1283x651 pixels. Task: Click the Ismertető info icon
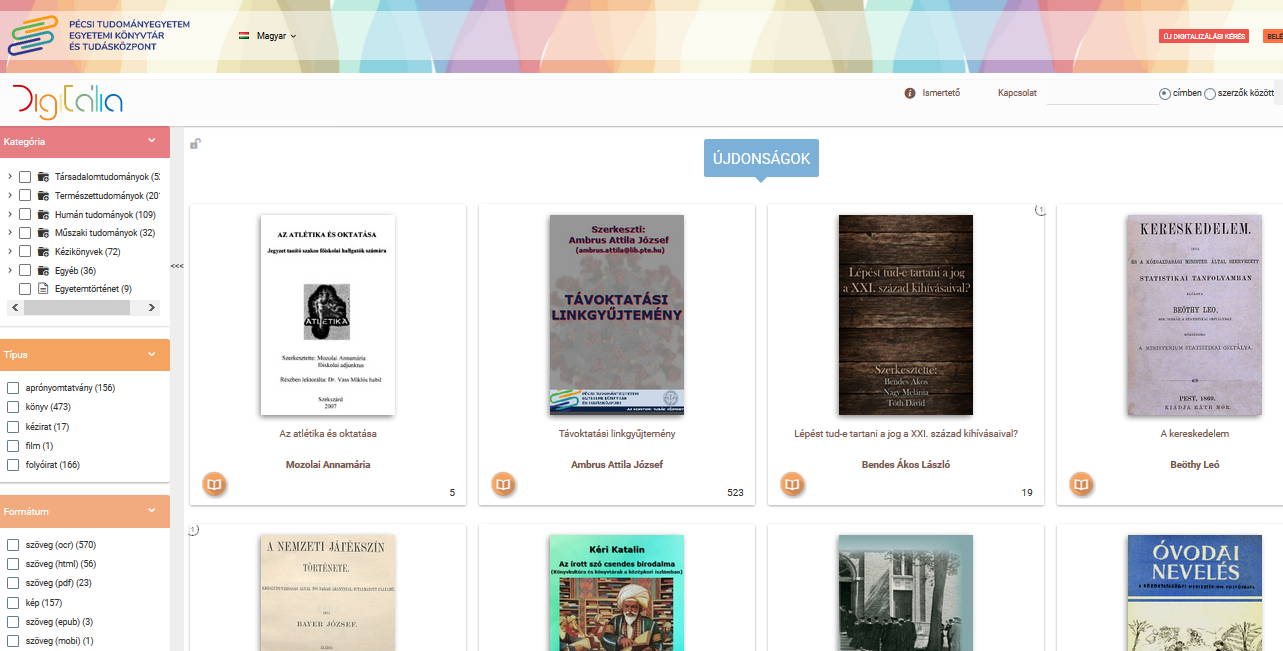tap(910, 93)
